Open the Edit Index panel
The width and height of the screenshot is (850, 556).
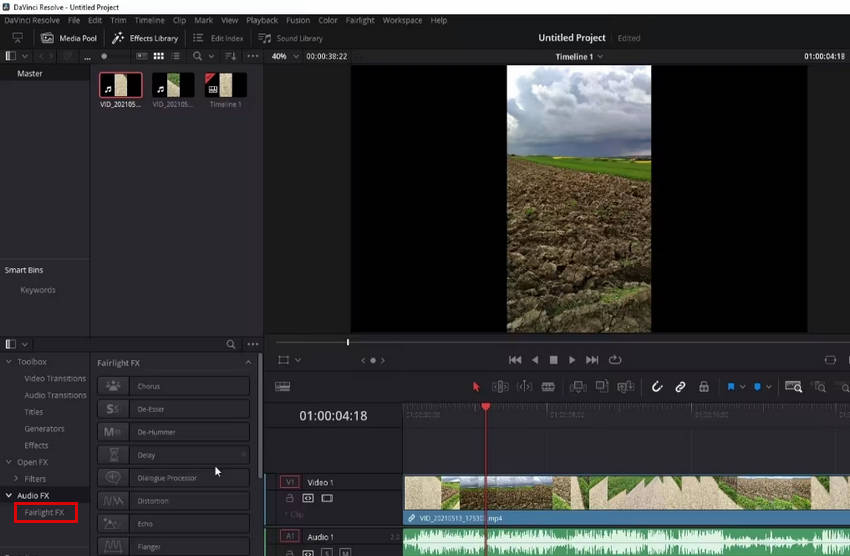(x=218, y=38)
